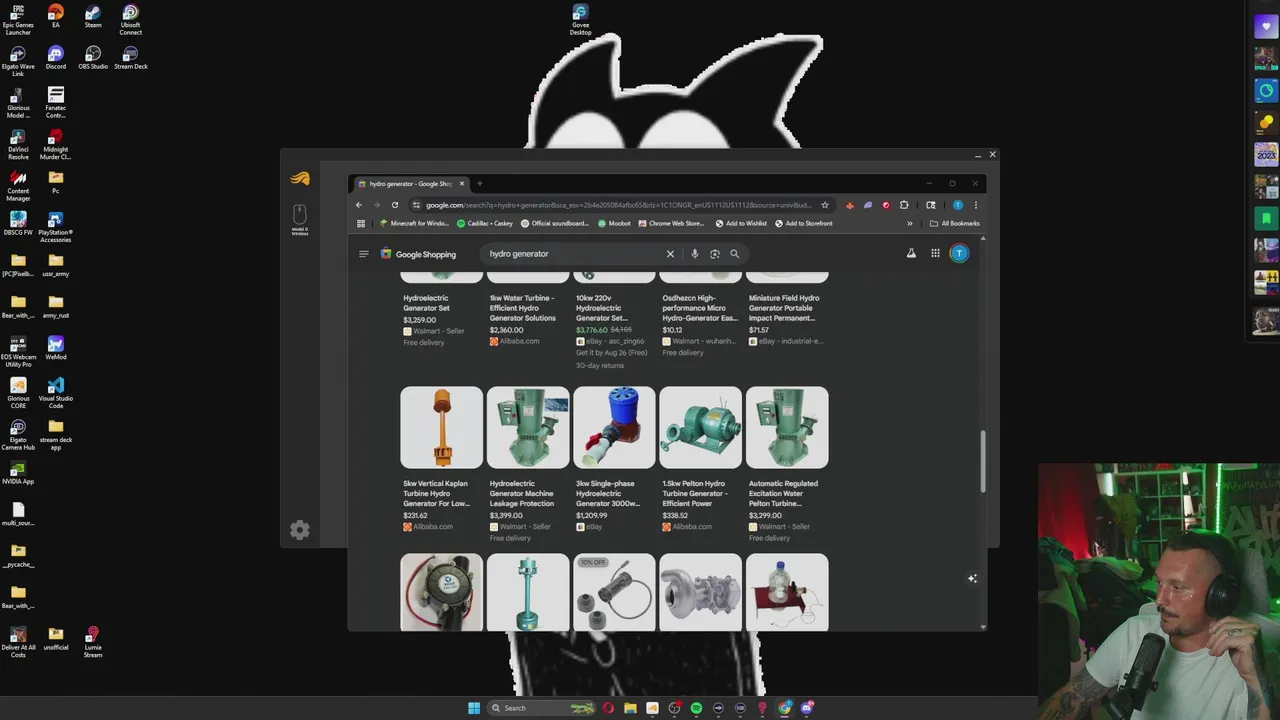Screen dimensions: 1280x720
Task: Reload the Chrome page
Action: pyautogui.click(x=395, y=205)
